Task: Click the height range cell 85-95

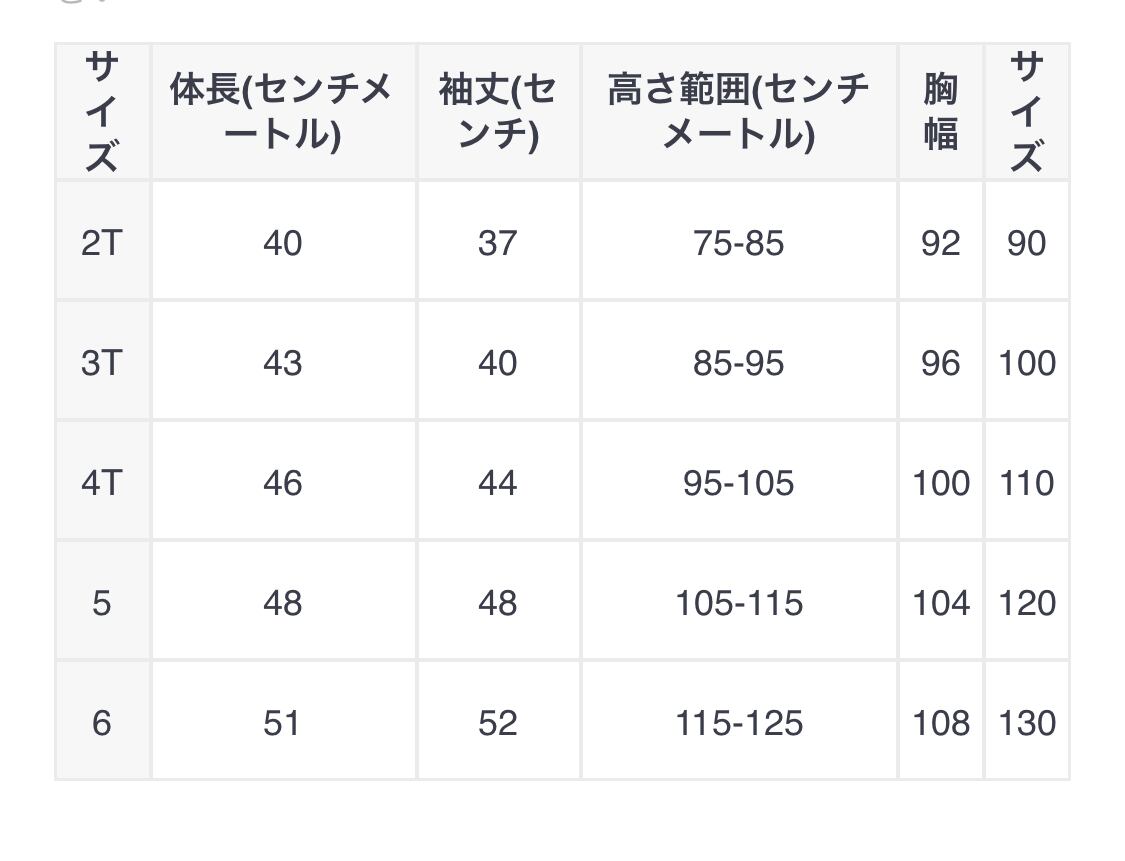Action: (x=738, y=363)
